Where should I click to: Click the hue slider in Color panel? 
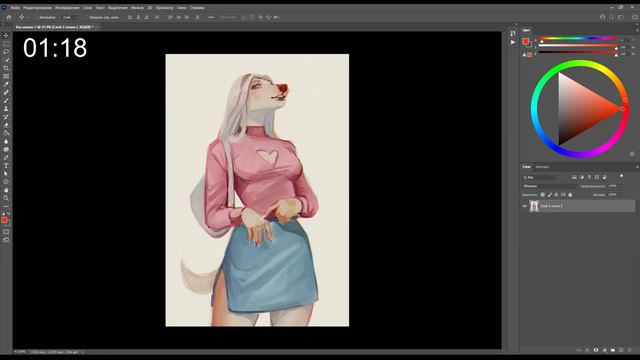pos(578,38)
